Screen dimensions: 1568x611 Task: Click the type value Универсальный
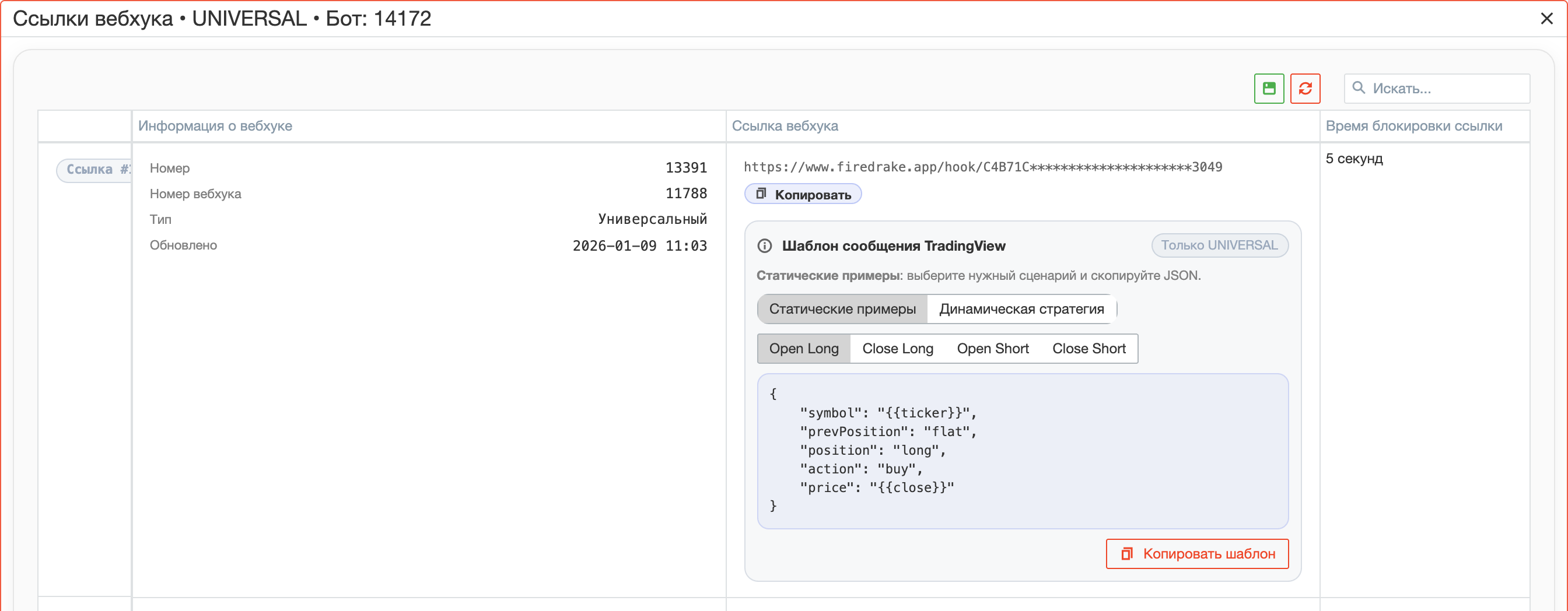[652, 219]
